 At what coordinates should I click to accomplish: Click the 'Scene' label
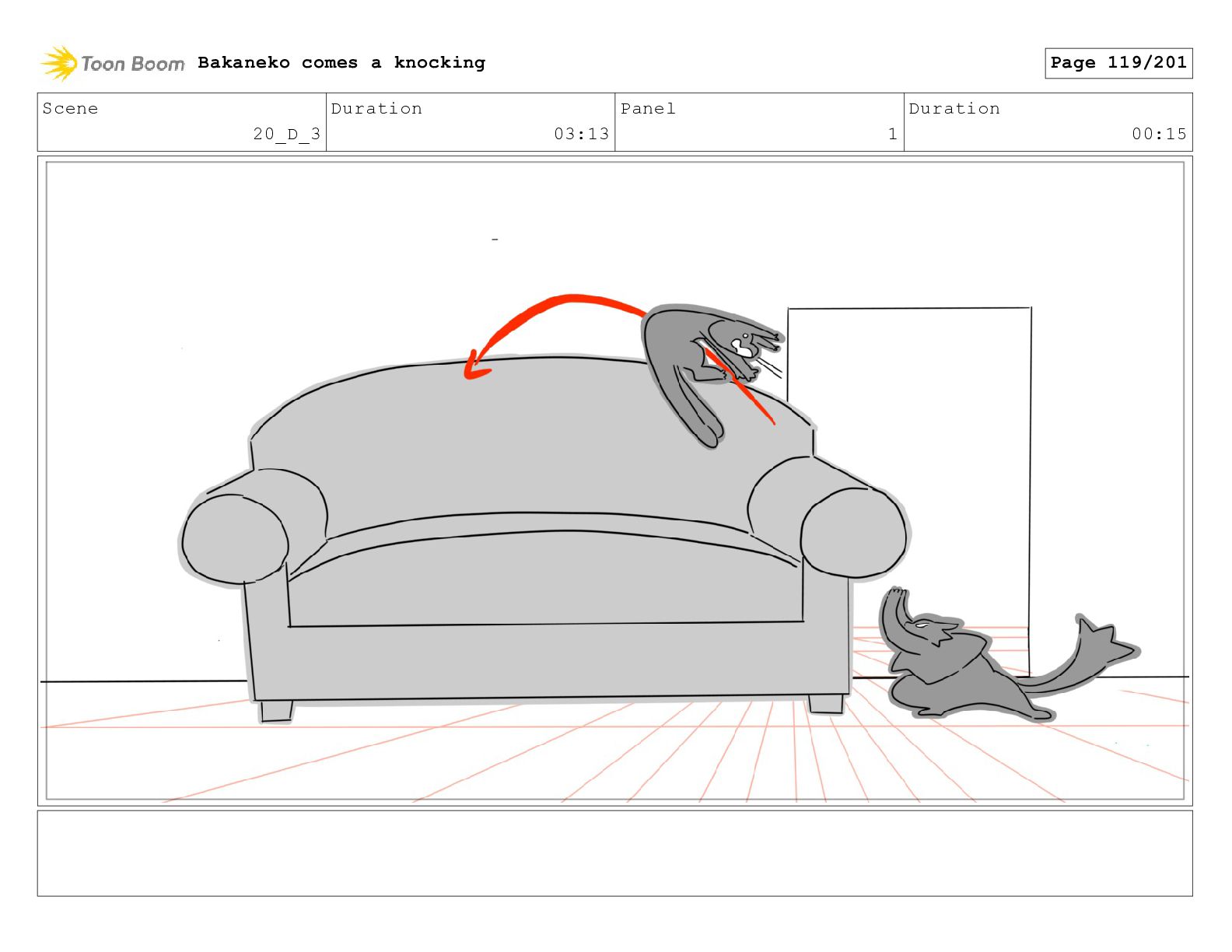point(70,108)
